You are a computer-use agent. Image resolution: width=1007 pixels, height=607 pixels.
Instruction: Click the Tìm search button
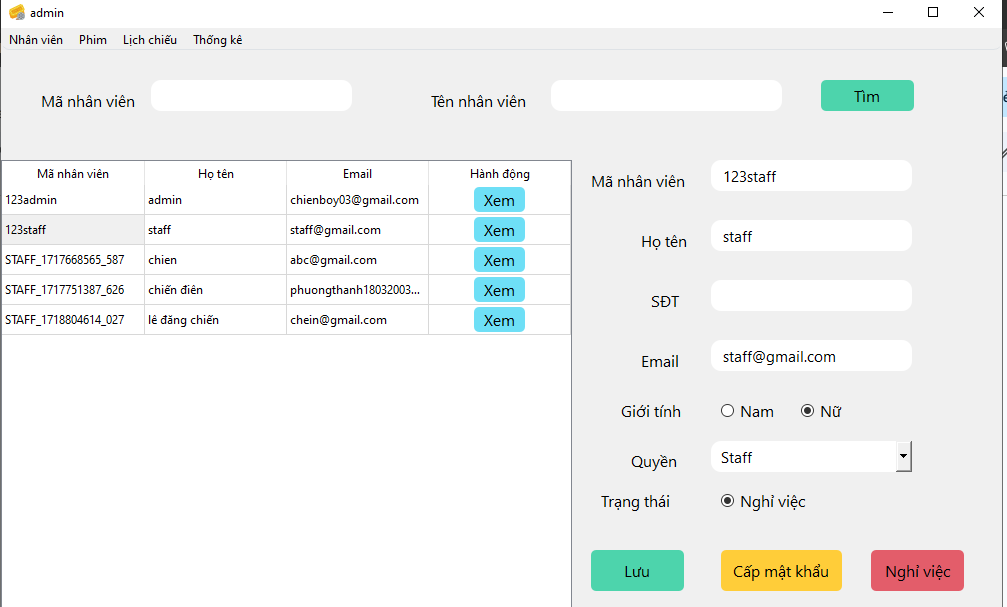(867, 96)
